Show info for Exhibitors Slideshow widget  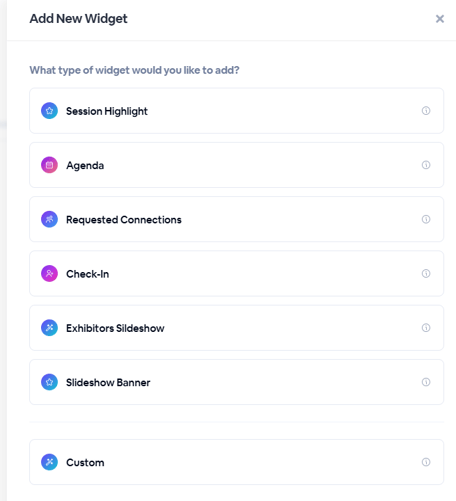(426, 328)
